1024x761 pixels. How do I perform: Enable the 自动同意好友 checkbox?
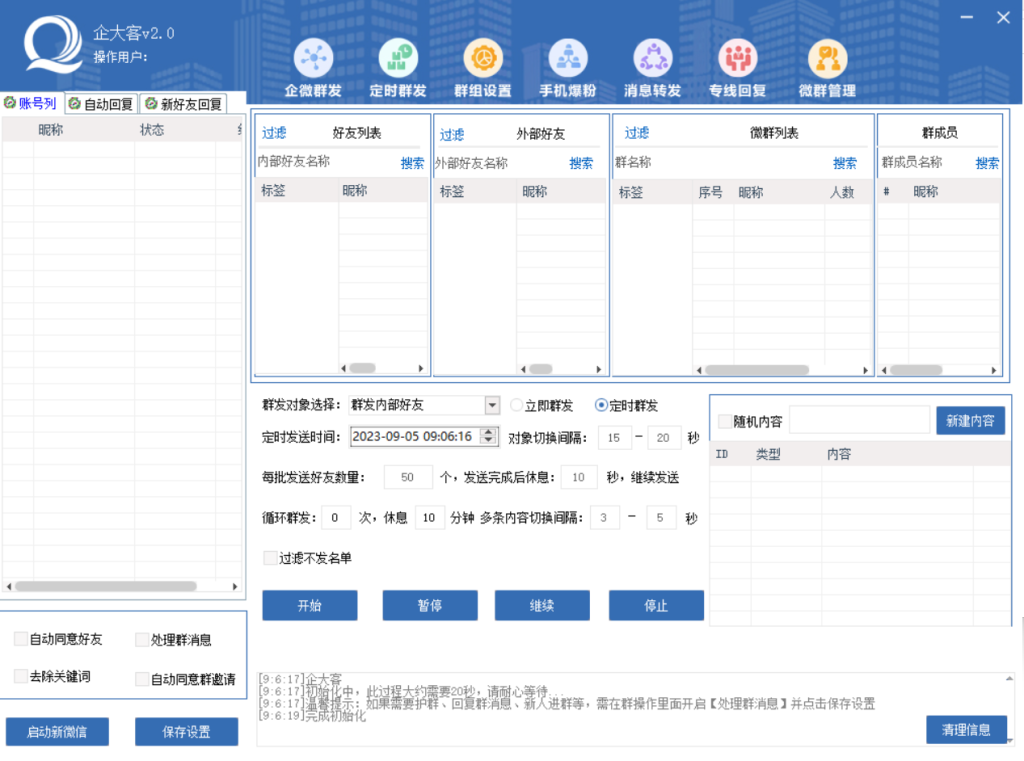coord(22,639)
